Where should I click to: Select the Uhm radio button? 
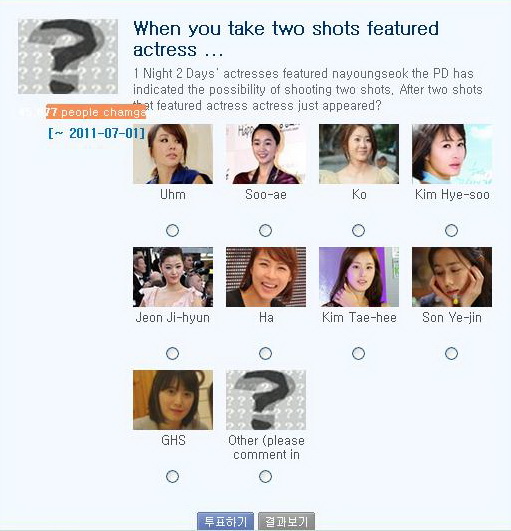172,231
